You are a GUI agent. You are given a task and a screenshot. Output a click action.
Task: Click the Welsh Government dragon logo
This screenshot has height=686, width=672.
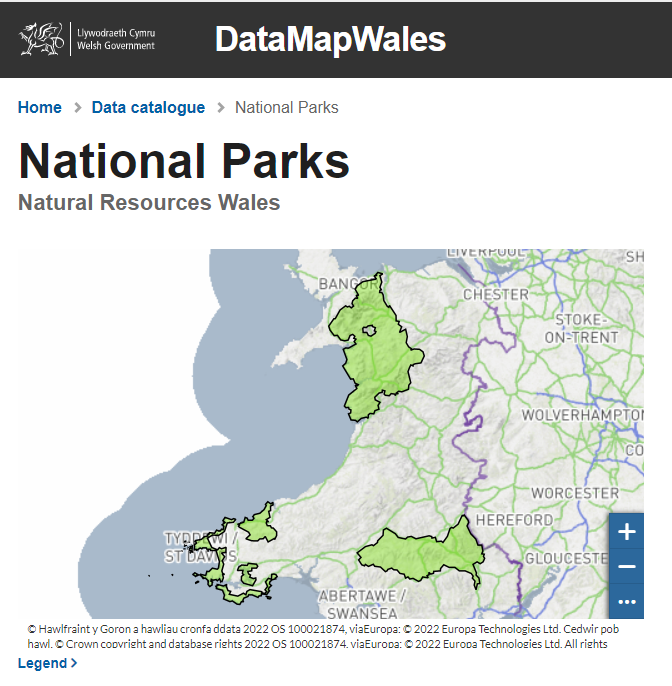(42, 39)
